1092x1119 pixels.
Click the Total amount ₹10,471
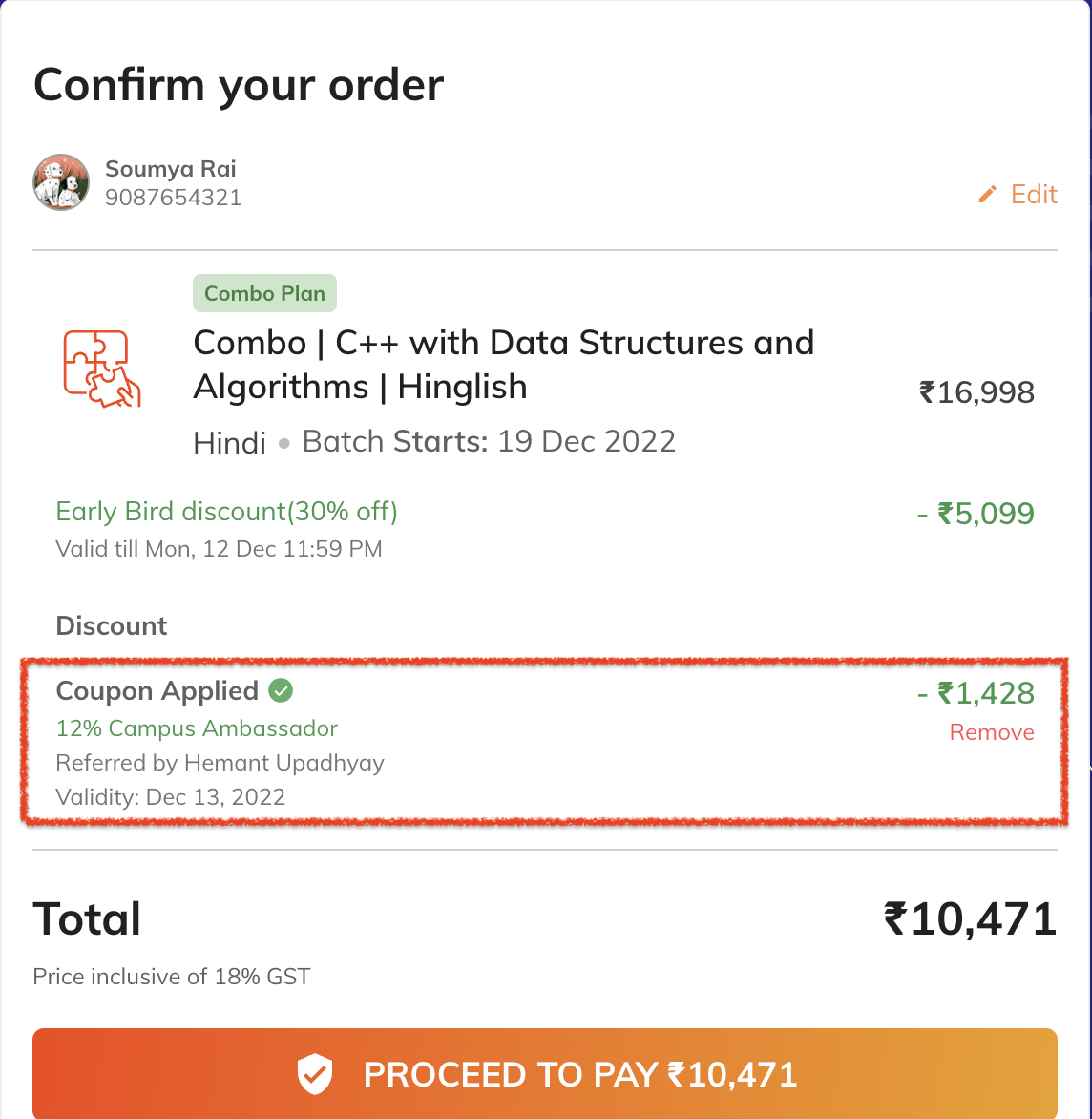pyautogui.click(x=970, y=919)
